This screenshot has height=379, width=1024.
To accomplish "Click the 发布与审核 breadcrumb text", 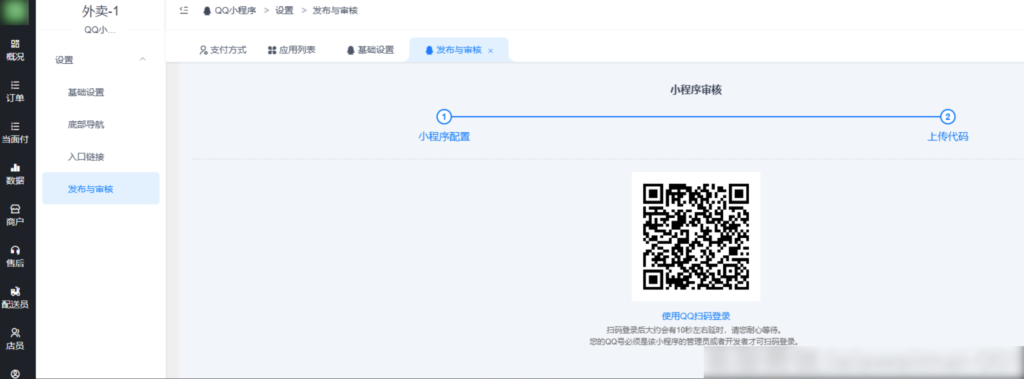I will click(335, 11).
